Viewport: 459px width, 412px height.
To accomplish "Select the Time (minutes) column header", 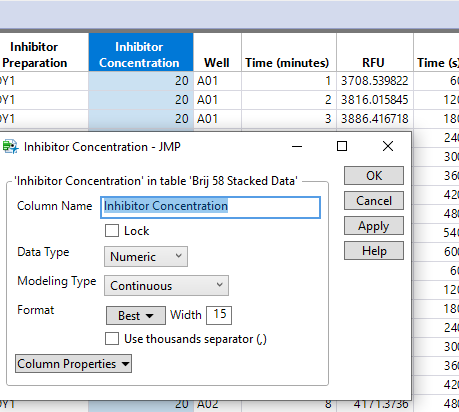I will click(289, 52).
